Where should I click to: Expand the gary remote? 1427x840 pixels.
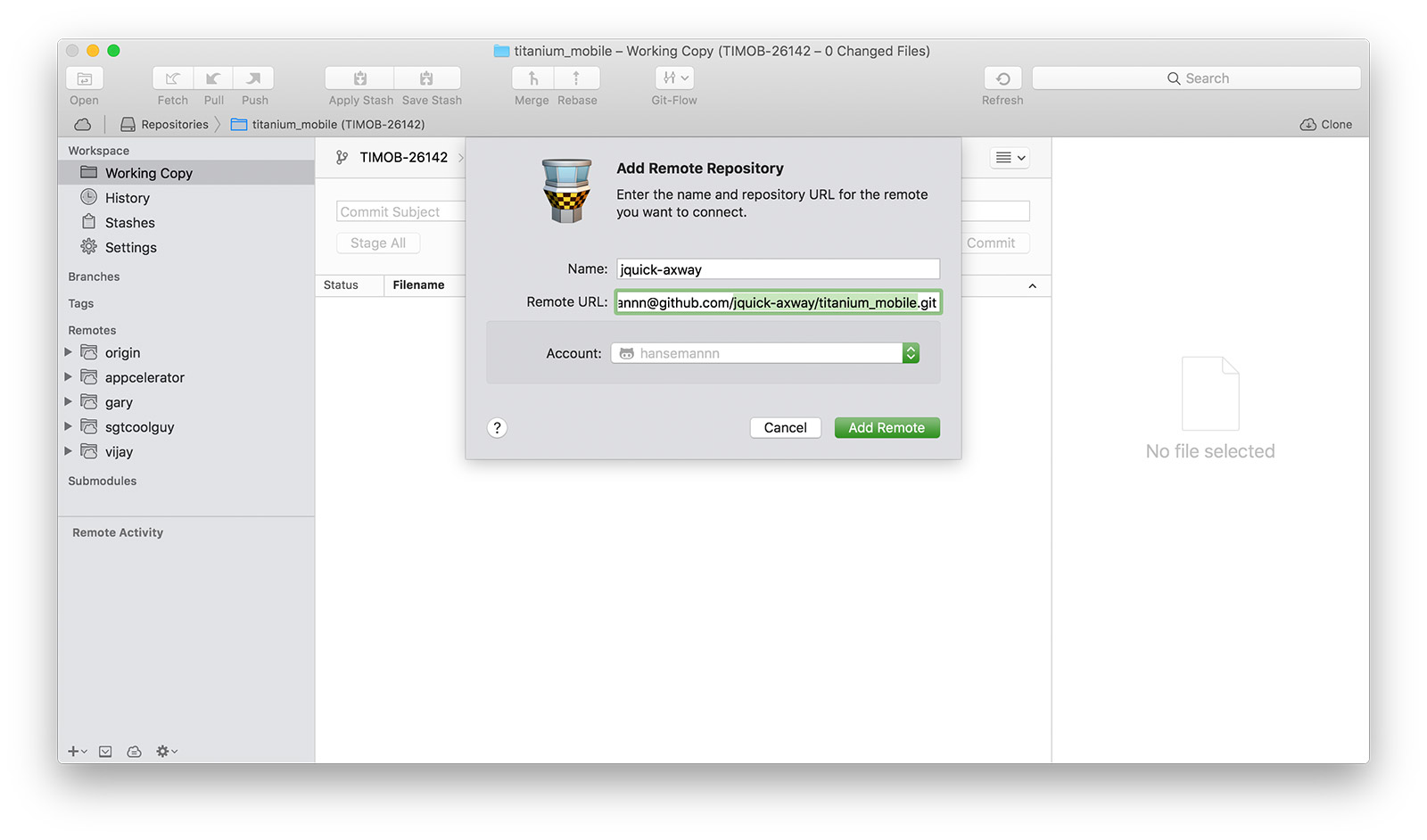point(68,402)
